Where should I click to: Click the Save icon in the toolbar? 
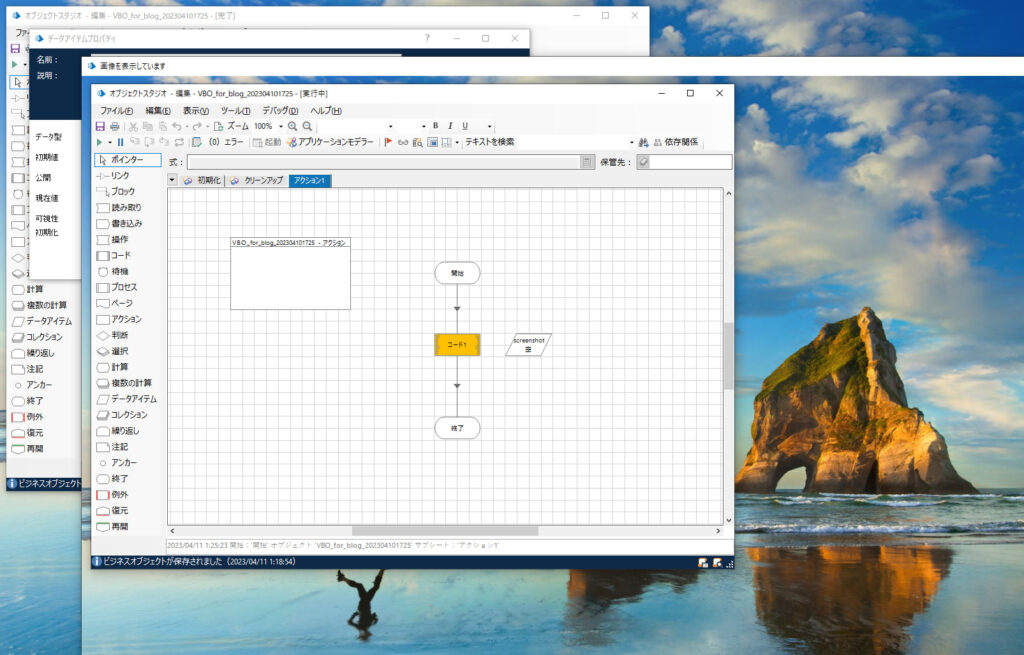[x=100, y=126]
